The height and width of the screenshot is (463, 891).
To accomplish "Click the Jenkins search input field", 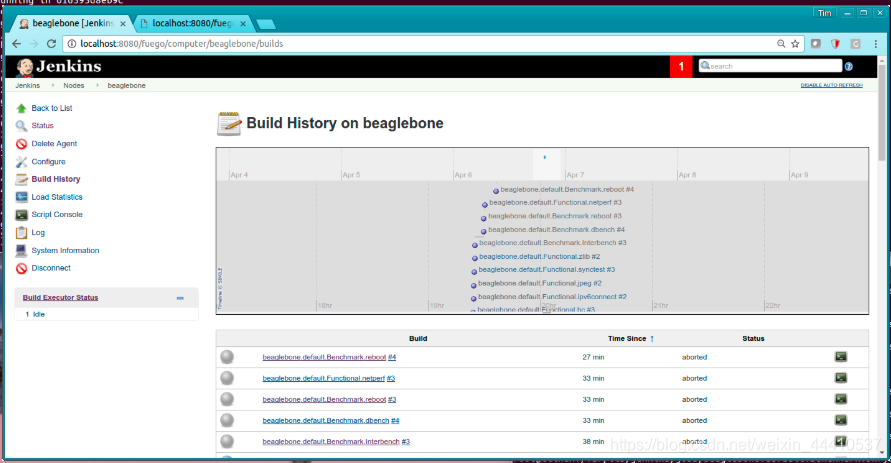I will point(770,66).
